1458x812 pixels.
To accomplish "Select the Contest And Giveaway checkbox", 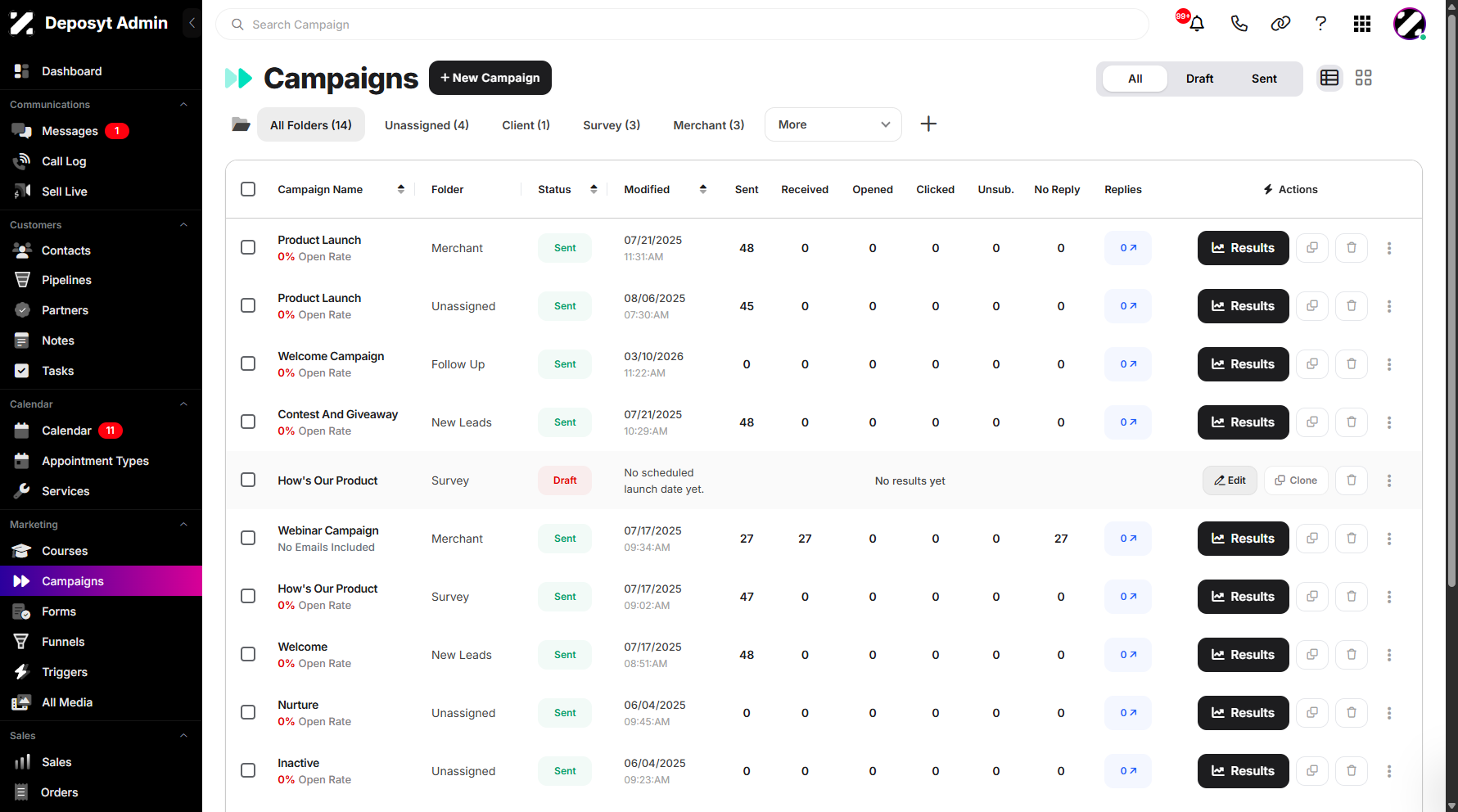I will (248, 422).
